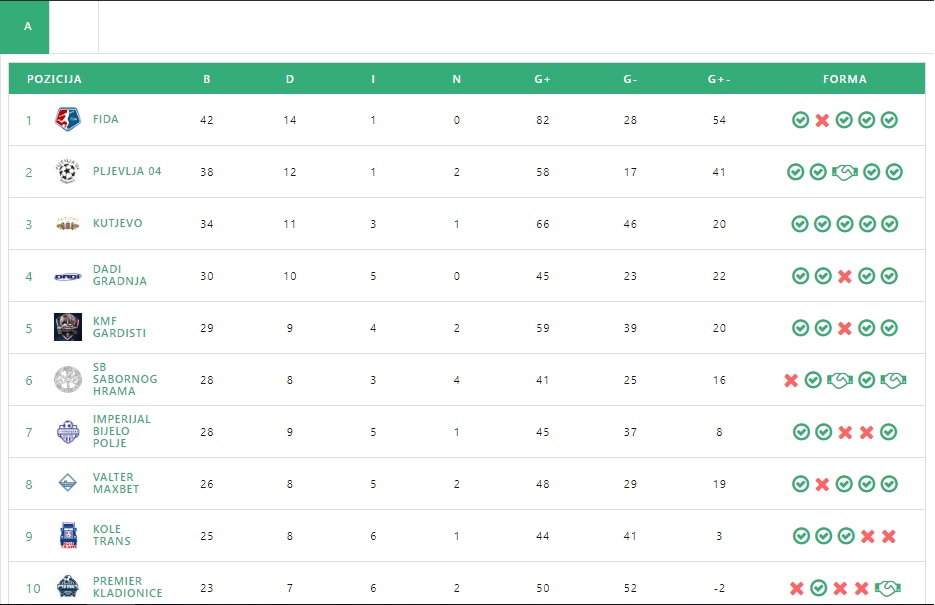This screenshot has width=935, height=605.
Task: Click the DADI Gradnja logo
Action: tap(67, 276)
